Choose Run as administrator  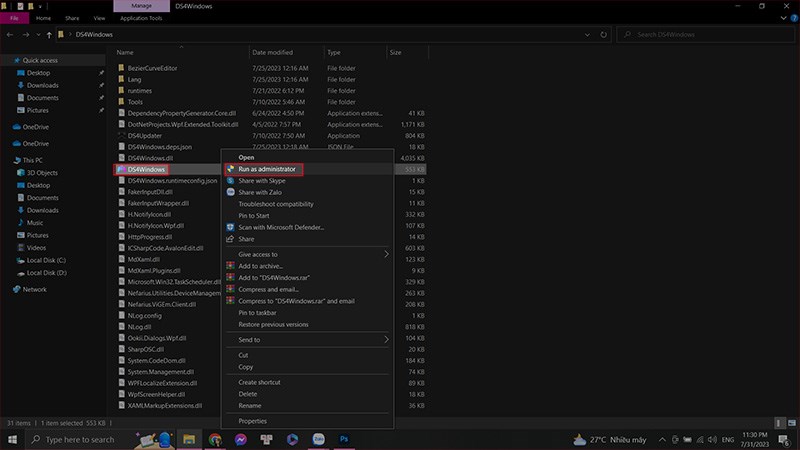tap(267, 169)
